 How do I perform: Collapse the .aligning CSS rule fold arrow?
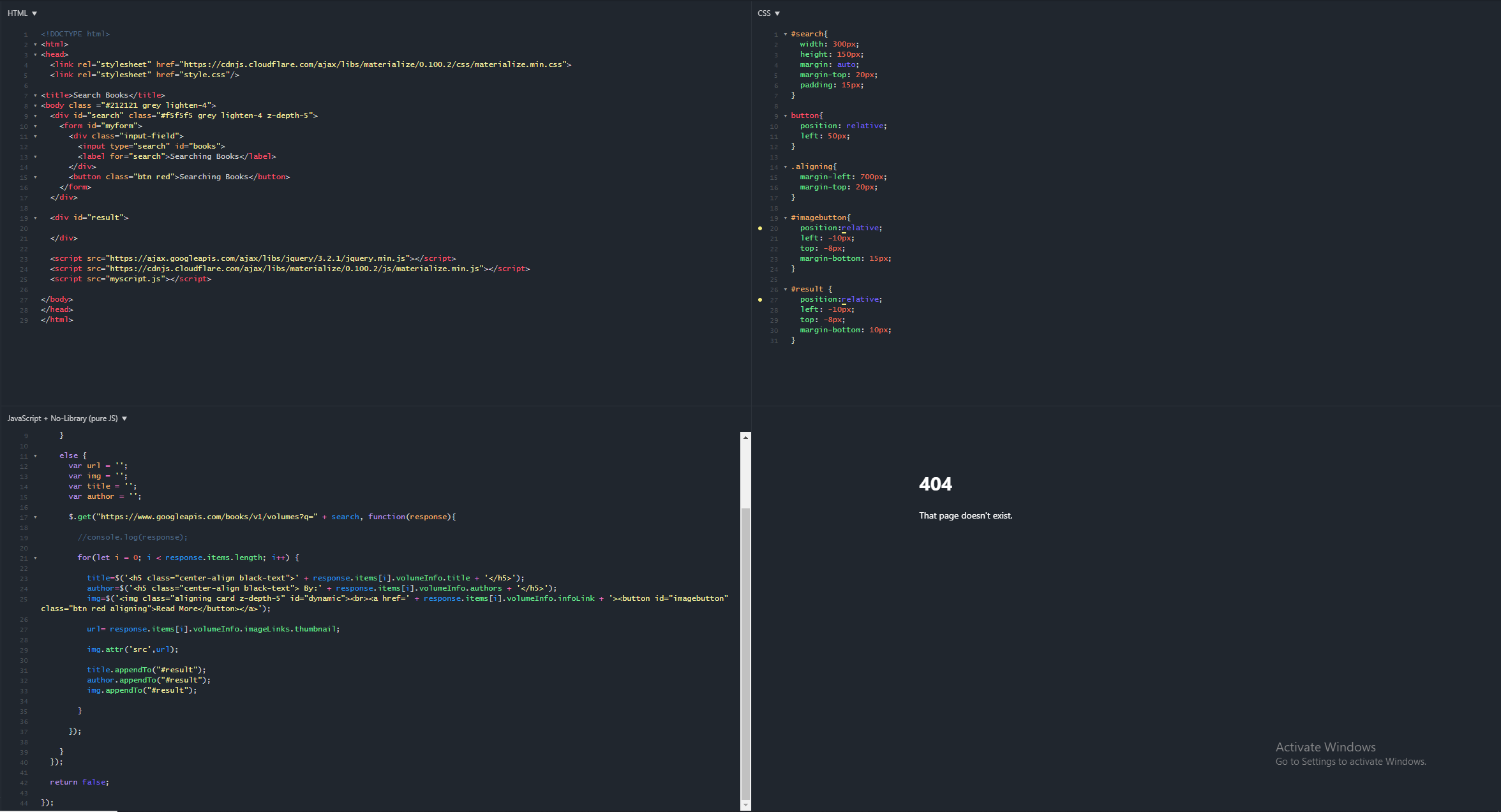[785, 167]
